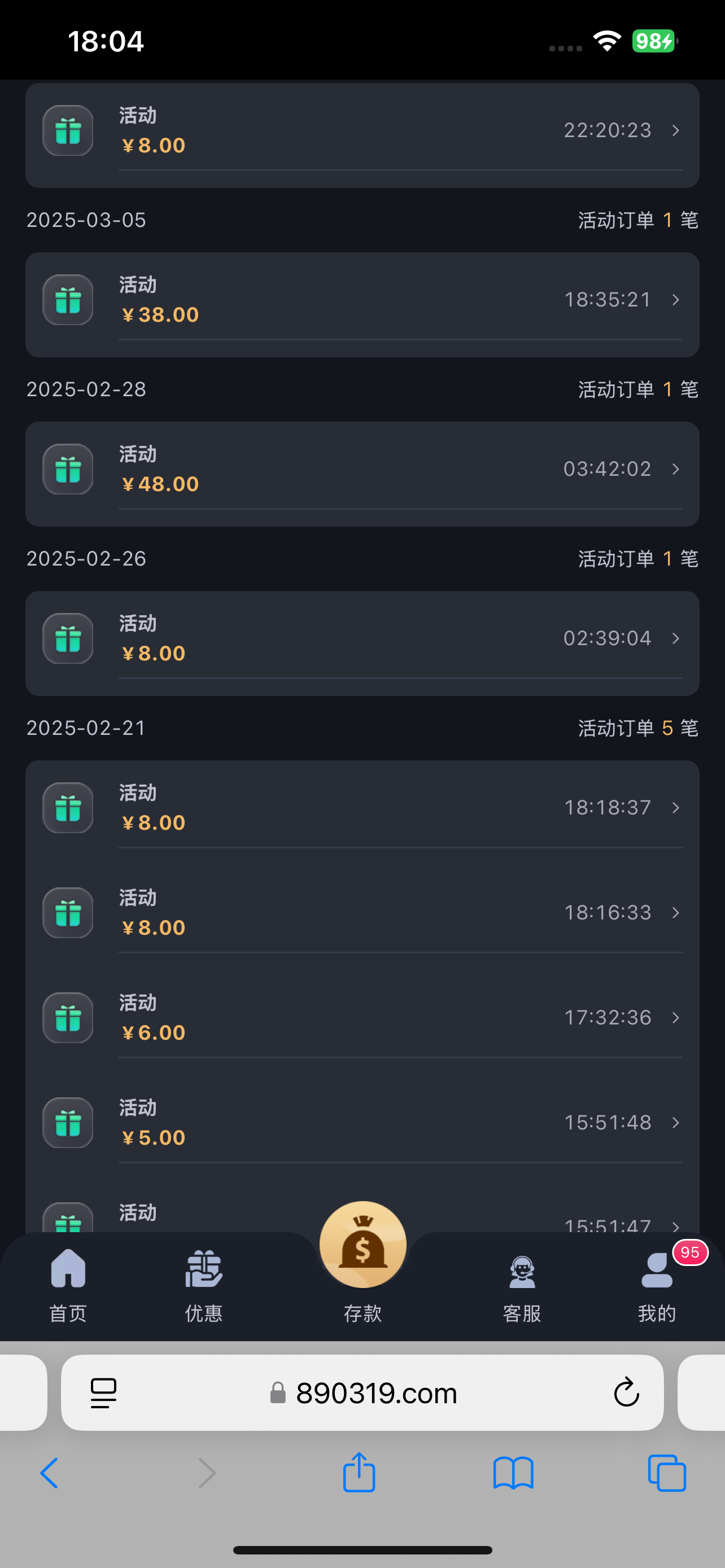Open chevron for 02:39:04 activity record
This screenshot has height=1568, width=725.
676,638
